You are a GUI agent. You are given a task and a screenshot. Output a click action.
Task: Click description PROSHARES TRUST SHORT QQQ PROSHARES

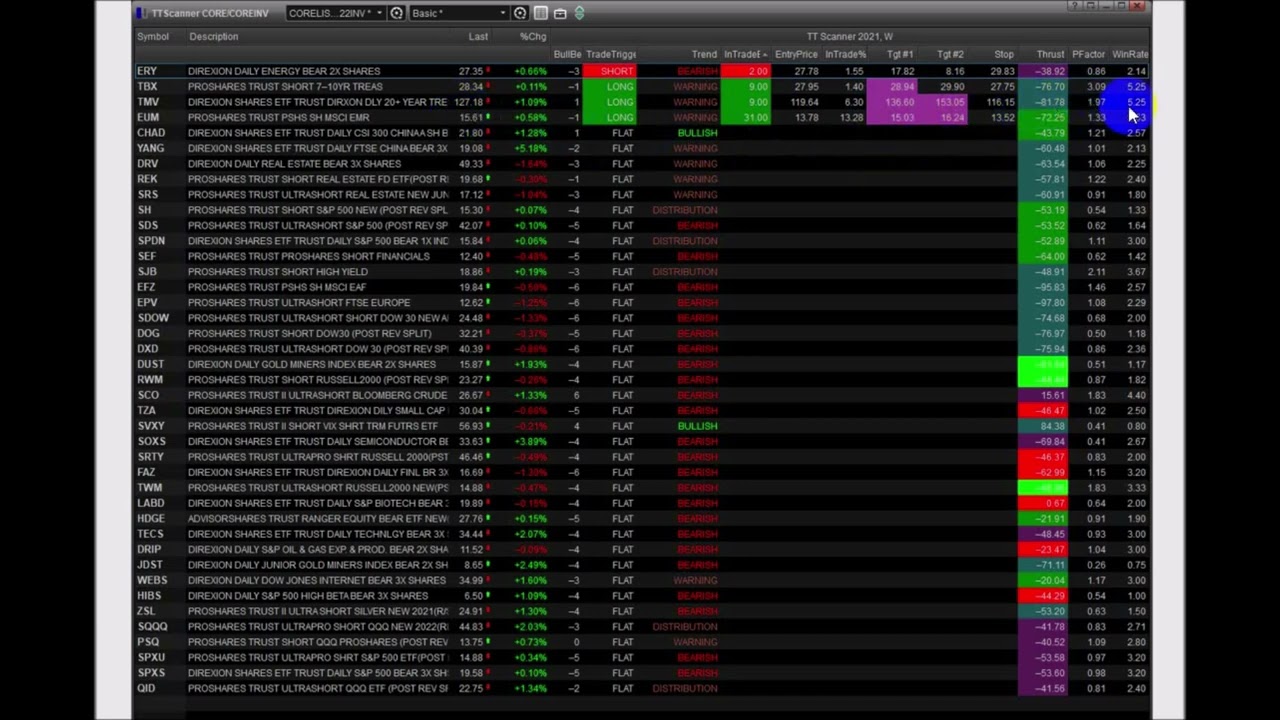click(317, 642)
